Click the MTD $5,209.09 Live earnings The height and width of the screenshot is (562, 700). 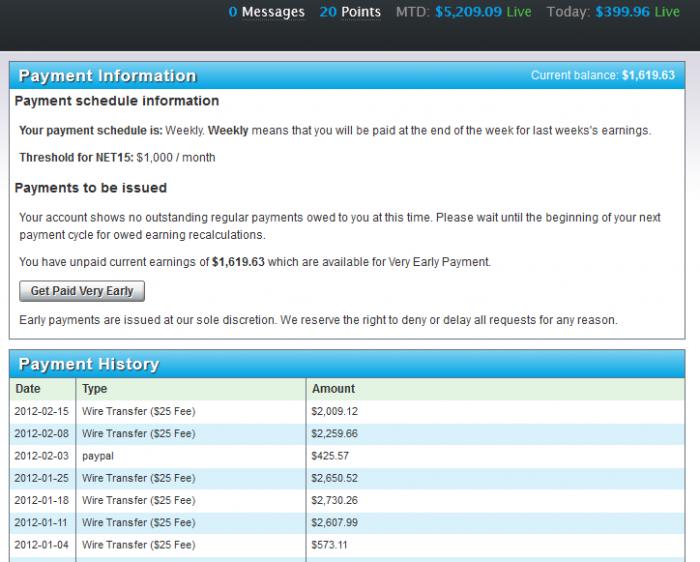click(463, 12)
